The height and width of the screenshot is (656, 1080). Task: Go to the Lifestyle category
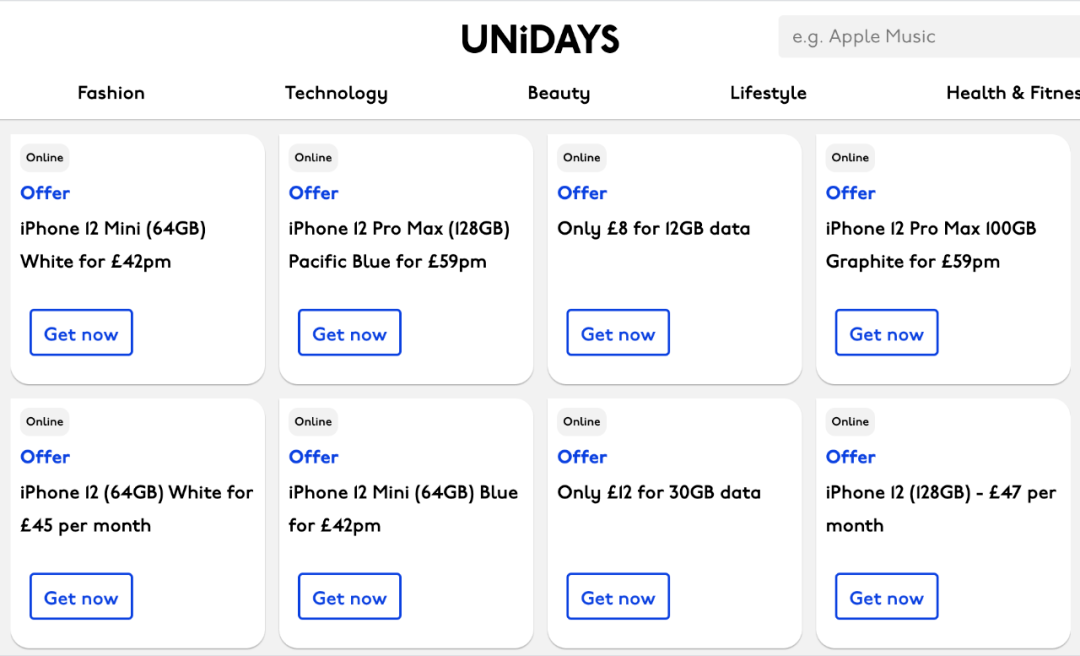pyautogui.click(x=768, y=93)
